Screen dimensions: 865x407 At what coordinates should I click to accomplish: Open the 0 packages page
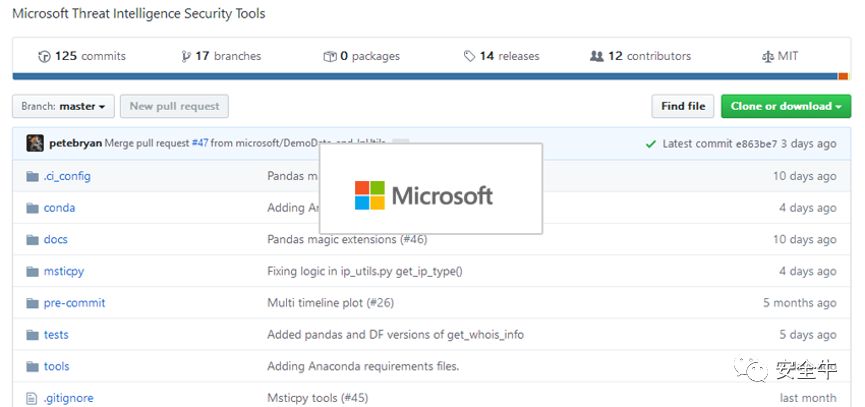click(361, 56)
